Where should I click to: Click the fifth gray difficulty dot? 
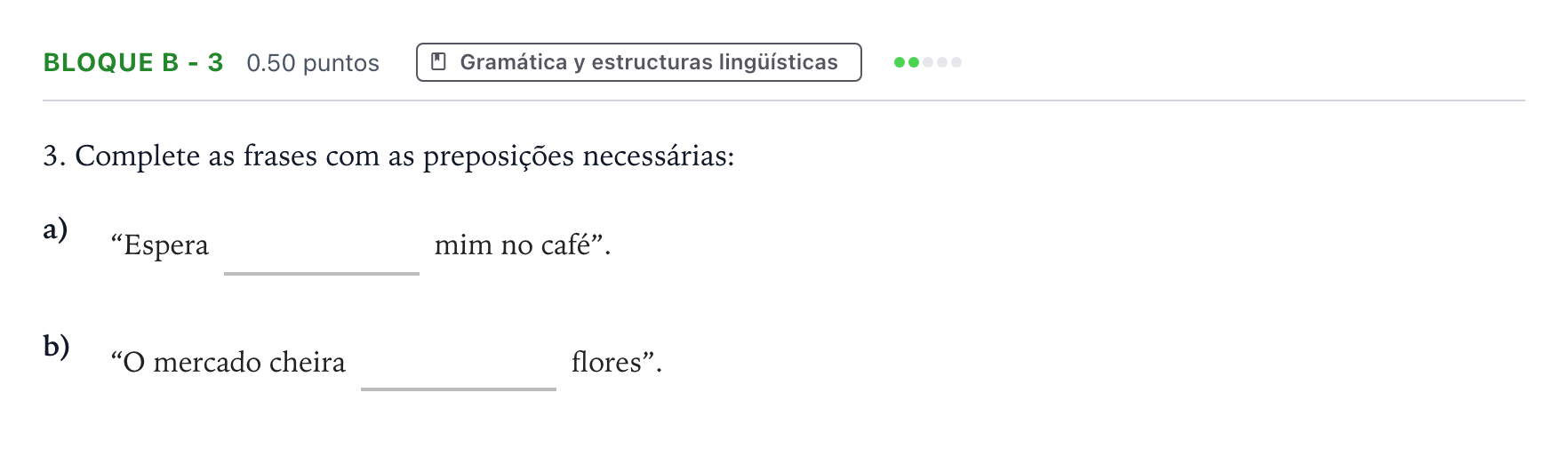[x=956, y=62]
